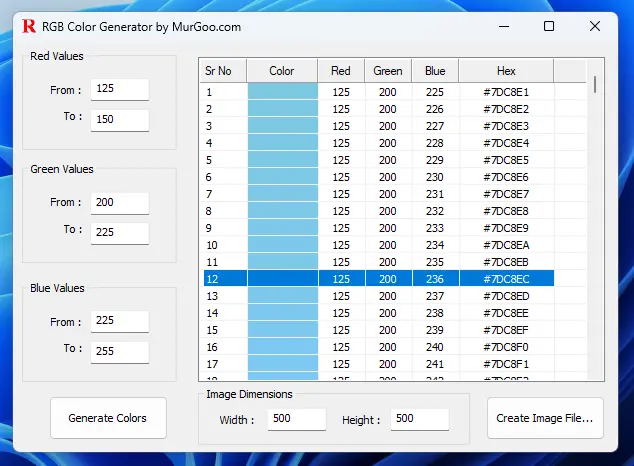Click the Generate Colors button
This screenshot has width=634, height=466.
[108, 418]
